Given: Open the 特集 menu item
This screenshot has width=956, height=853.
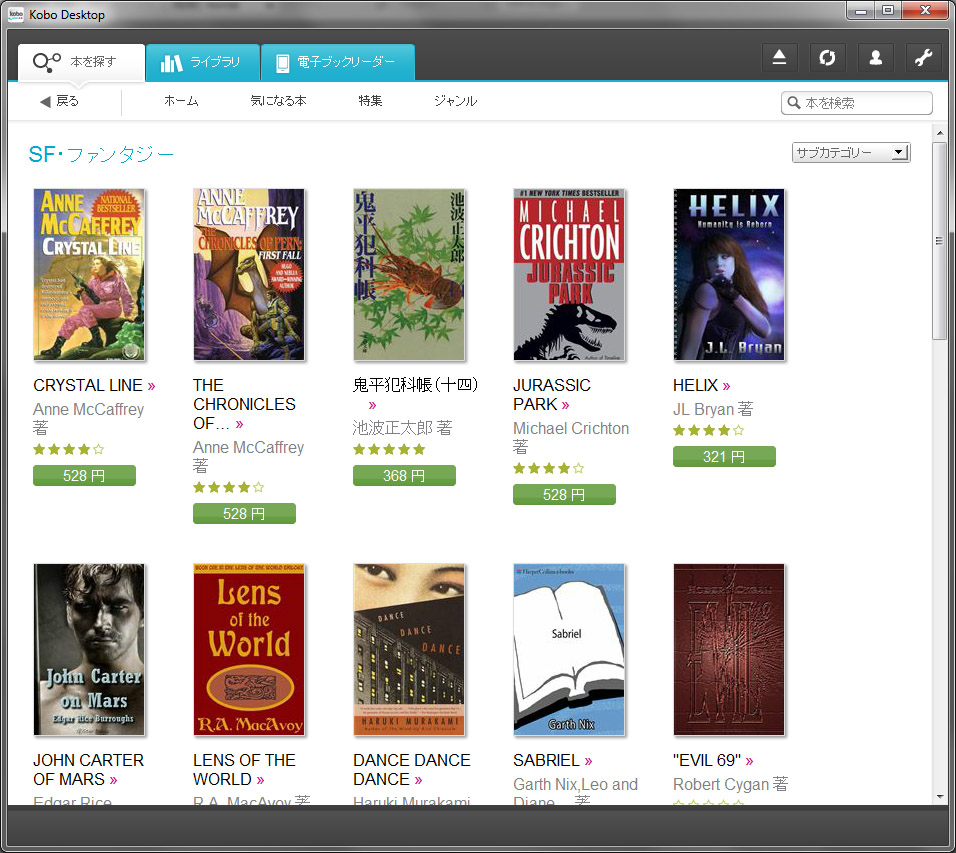Looking at the screenshot, I should point(370,101).
